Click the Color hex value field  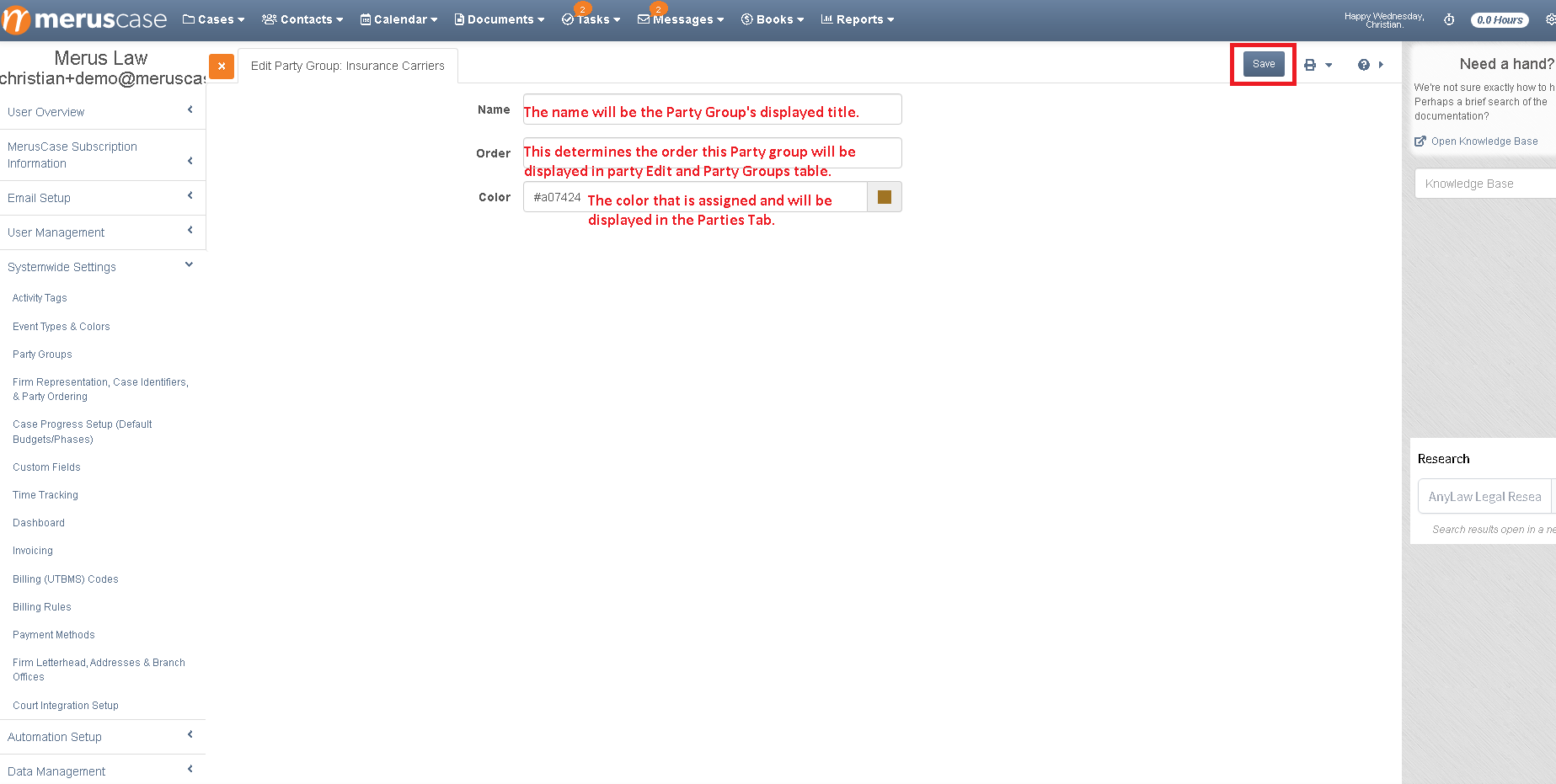tap(695, 197)
